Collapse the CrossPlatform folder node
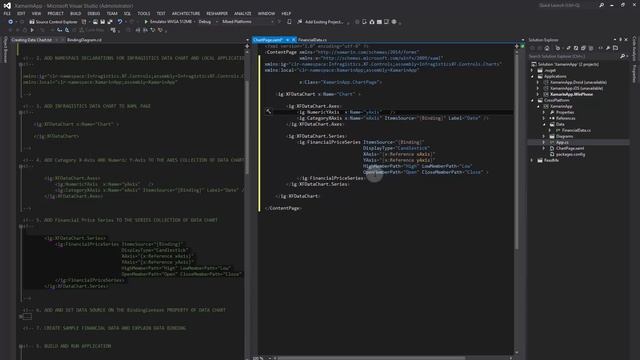 (x=532, y=100)
